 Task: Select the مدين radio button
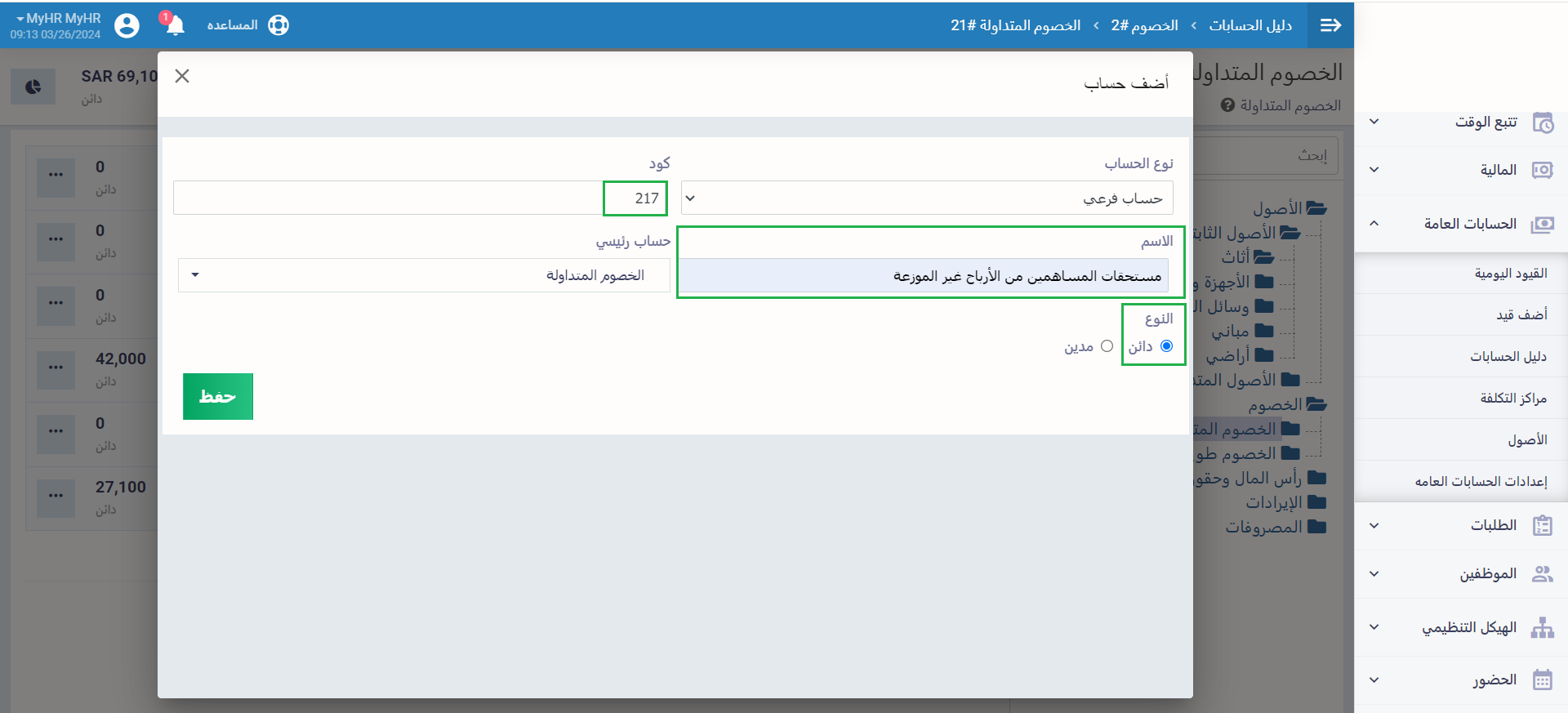(1107, 346)
